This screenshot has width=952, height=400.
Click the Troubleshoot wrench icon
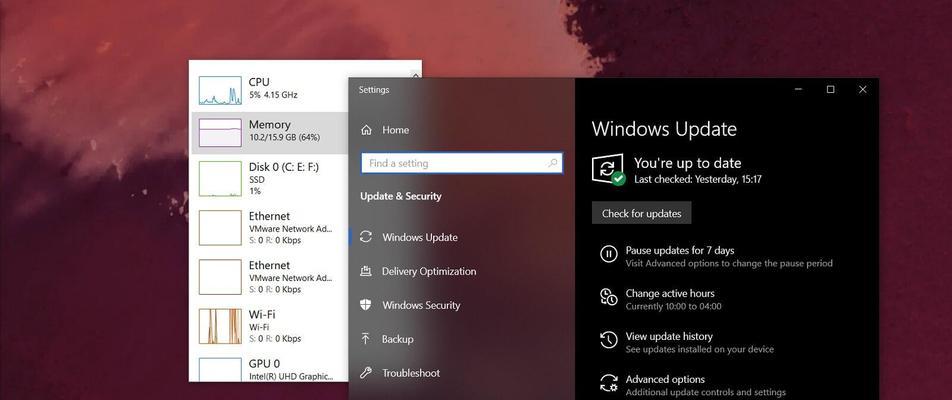pos(366,373)
